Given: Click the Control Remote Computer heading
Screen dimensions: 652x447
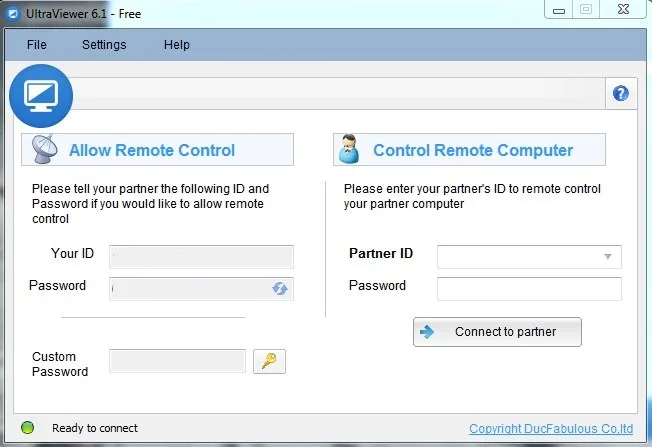Looking at the screenshot, I should 473,150.
